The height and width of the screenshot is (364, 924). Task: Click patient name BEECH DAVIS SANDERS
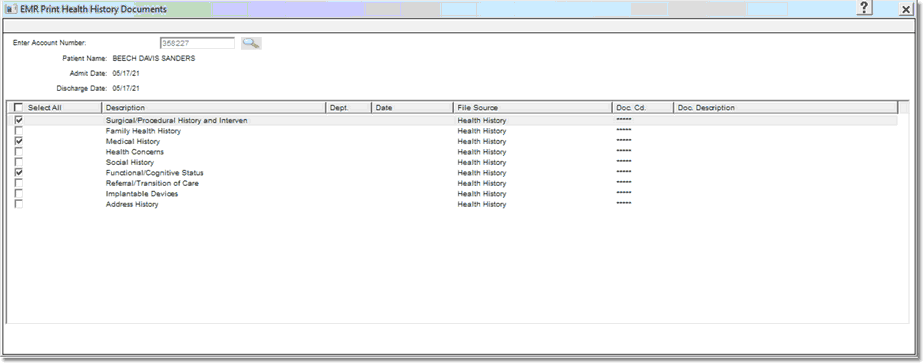(x=153, y=59)
